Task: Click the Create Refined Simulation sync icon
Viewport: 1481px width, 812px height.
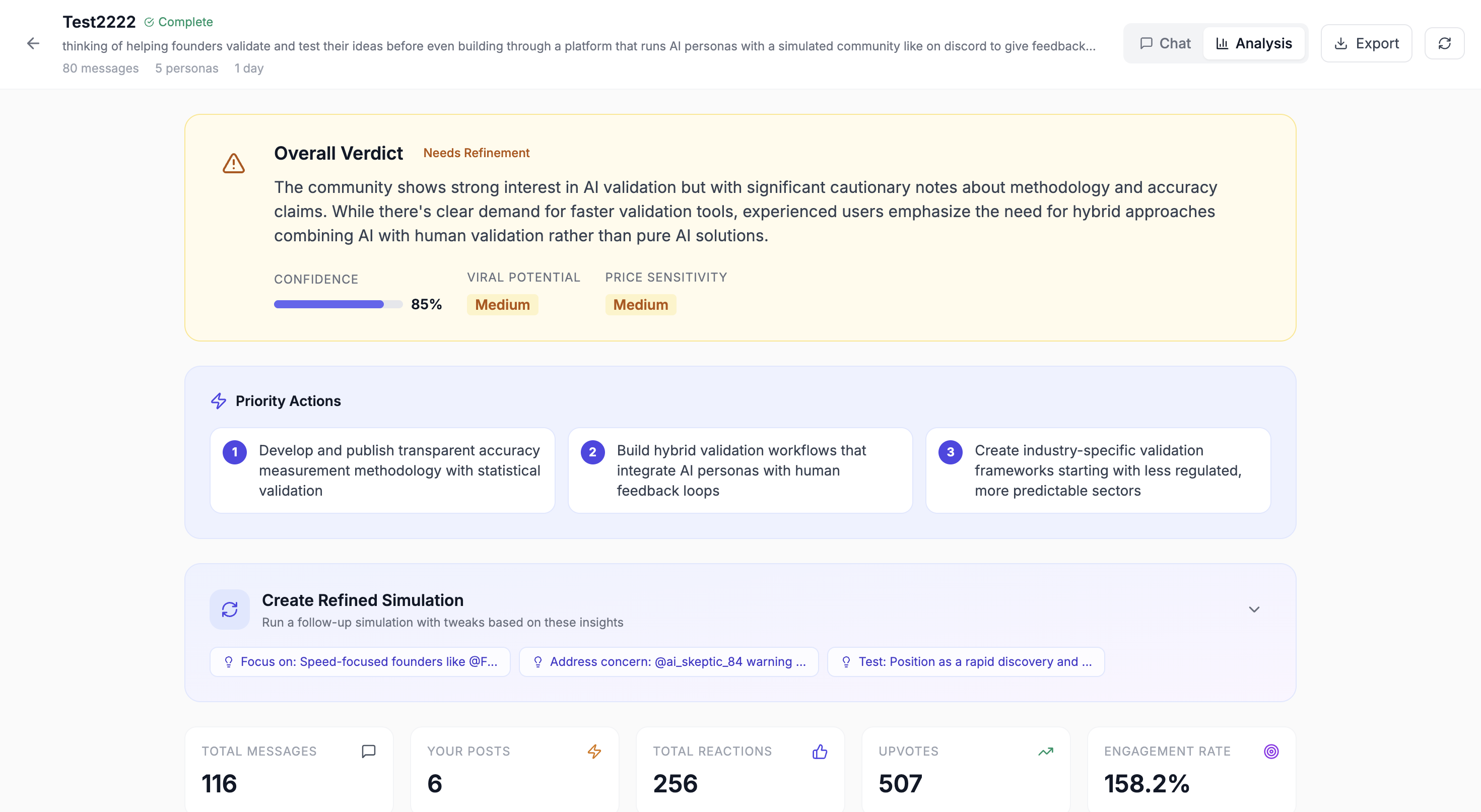Action: click(229, 610)
